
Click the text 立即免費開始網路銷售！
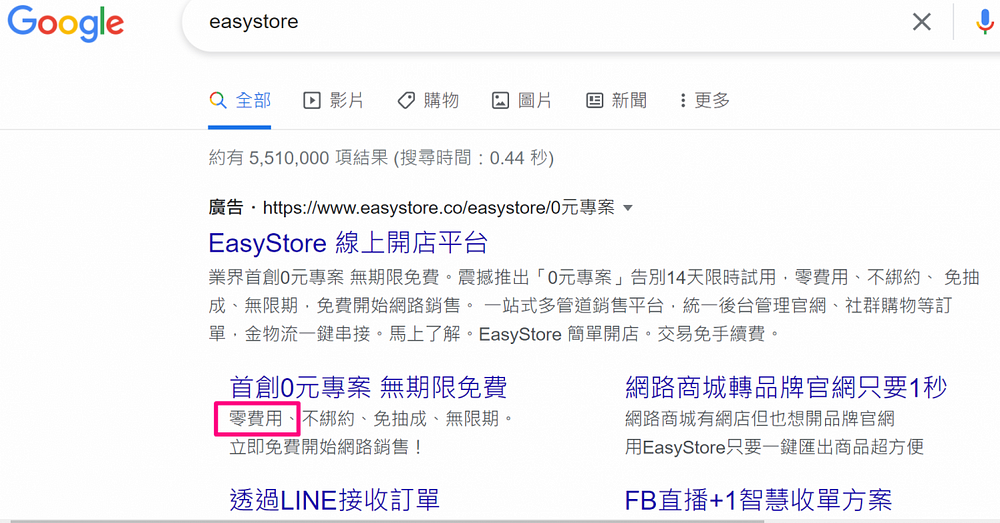pos(327,447)
